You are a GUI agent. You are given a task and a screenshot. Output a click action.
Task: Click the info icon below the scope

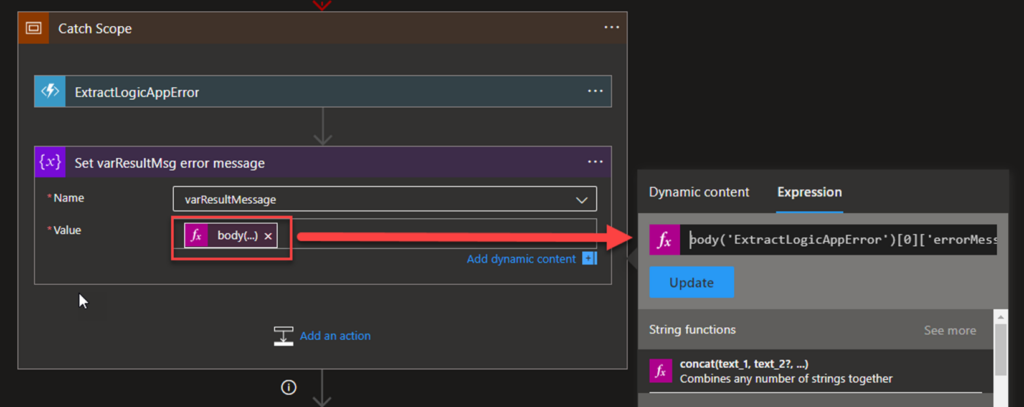point(289,387)
